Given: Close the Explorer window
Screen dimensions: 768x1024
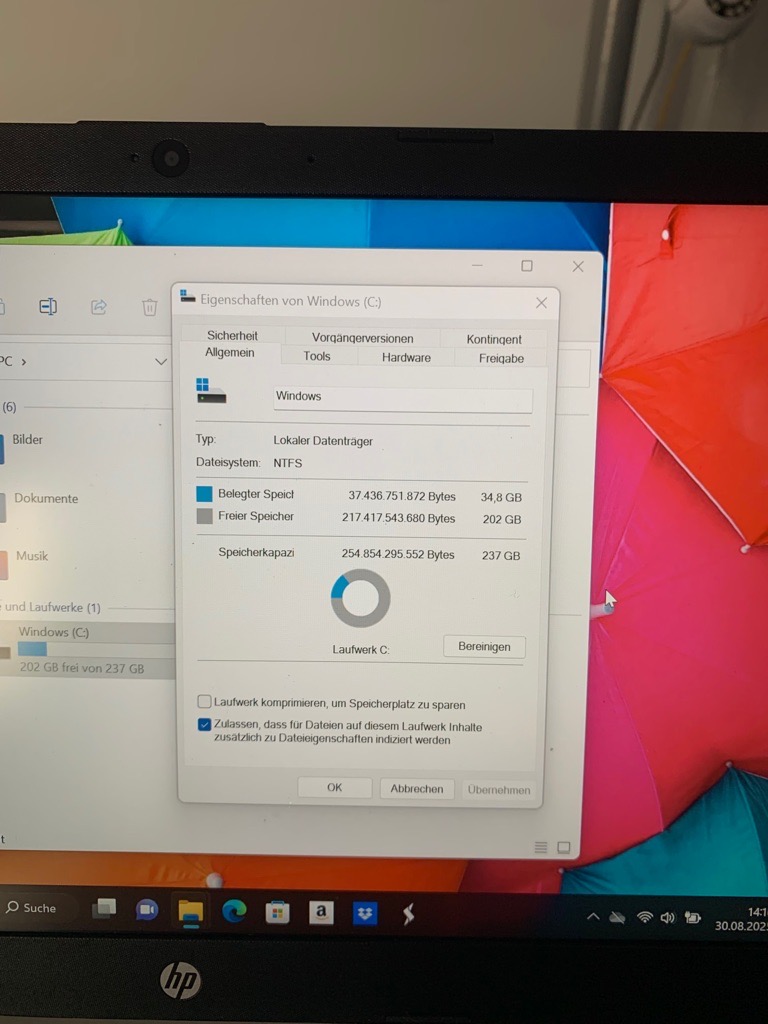Looking at the screenshot, I should (578, 266).
